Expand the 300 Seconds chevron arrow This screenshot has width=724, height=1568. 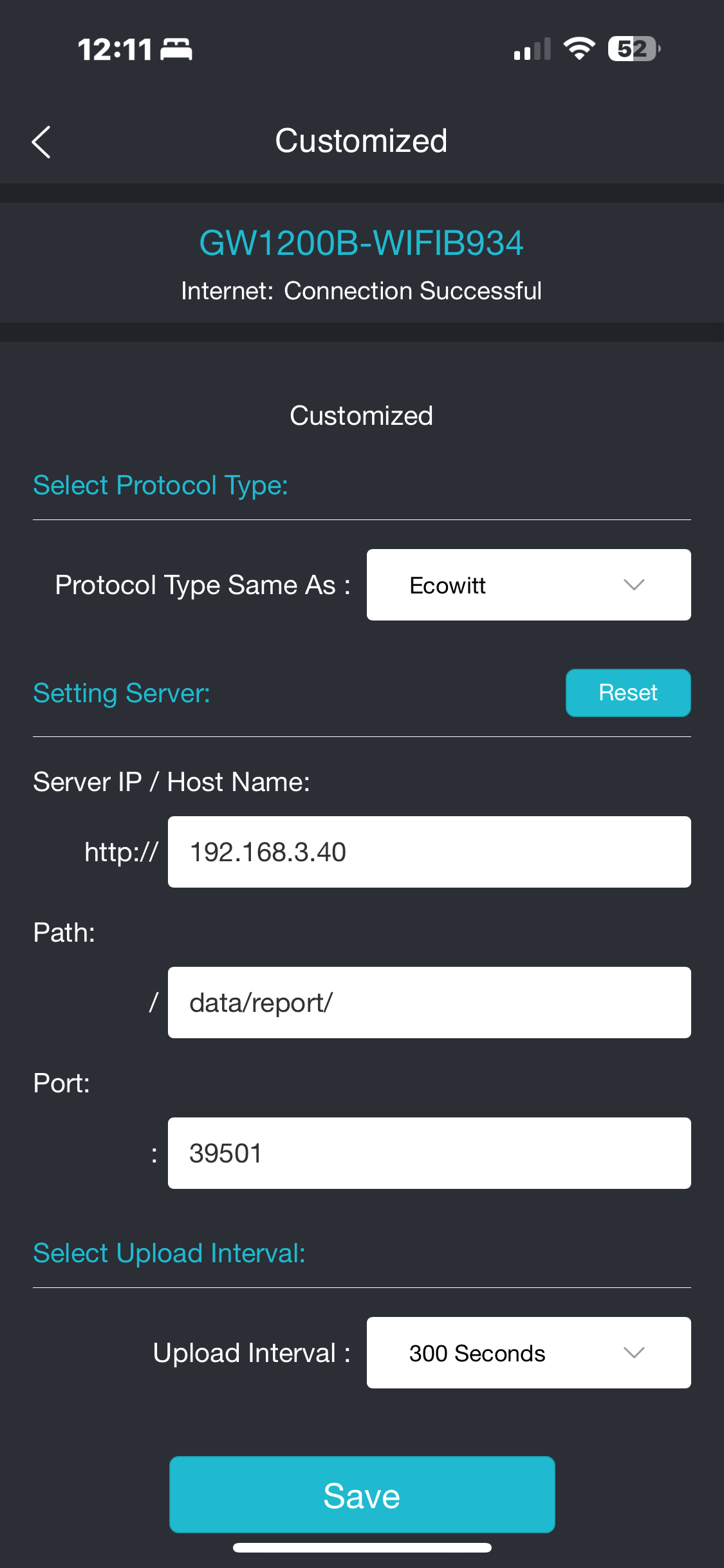pyautogui.click(x=634, y=1352)
